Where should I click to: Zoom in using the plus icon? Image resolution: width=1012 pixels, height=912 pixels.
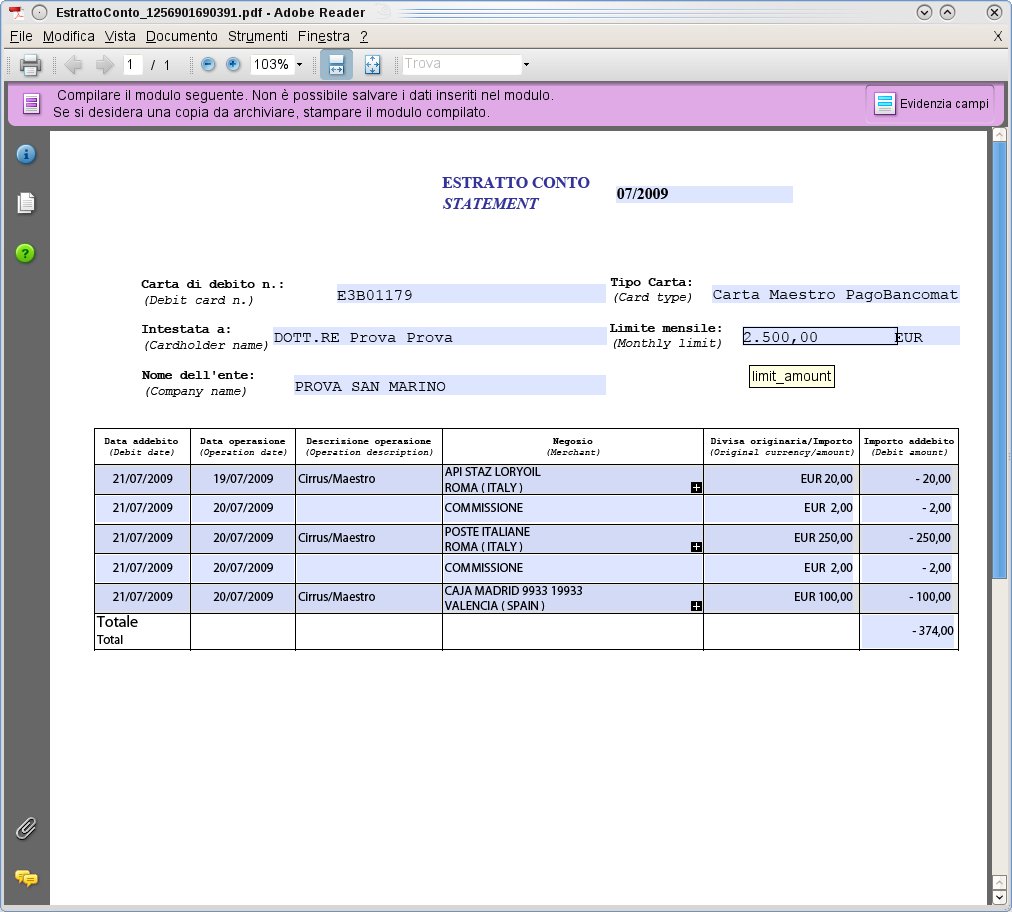point(233,64)
